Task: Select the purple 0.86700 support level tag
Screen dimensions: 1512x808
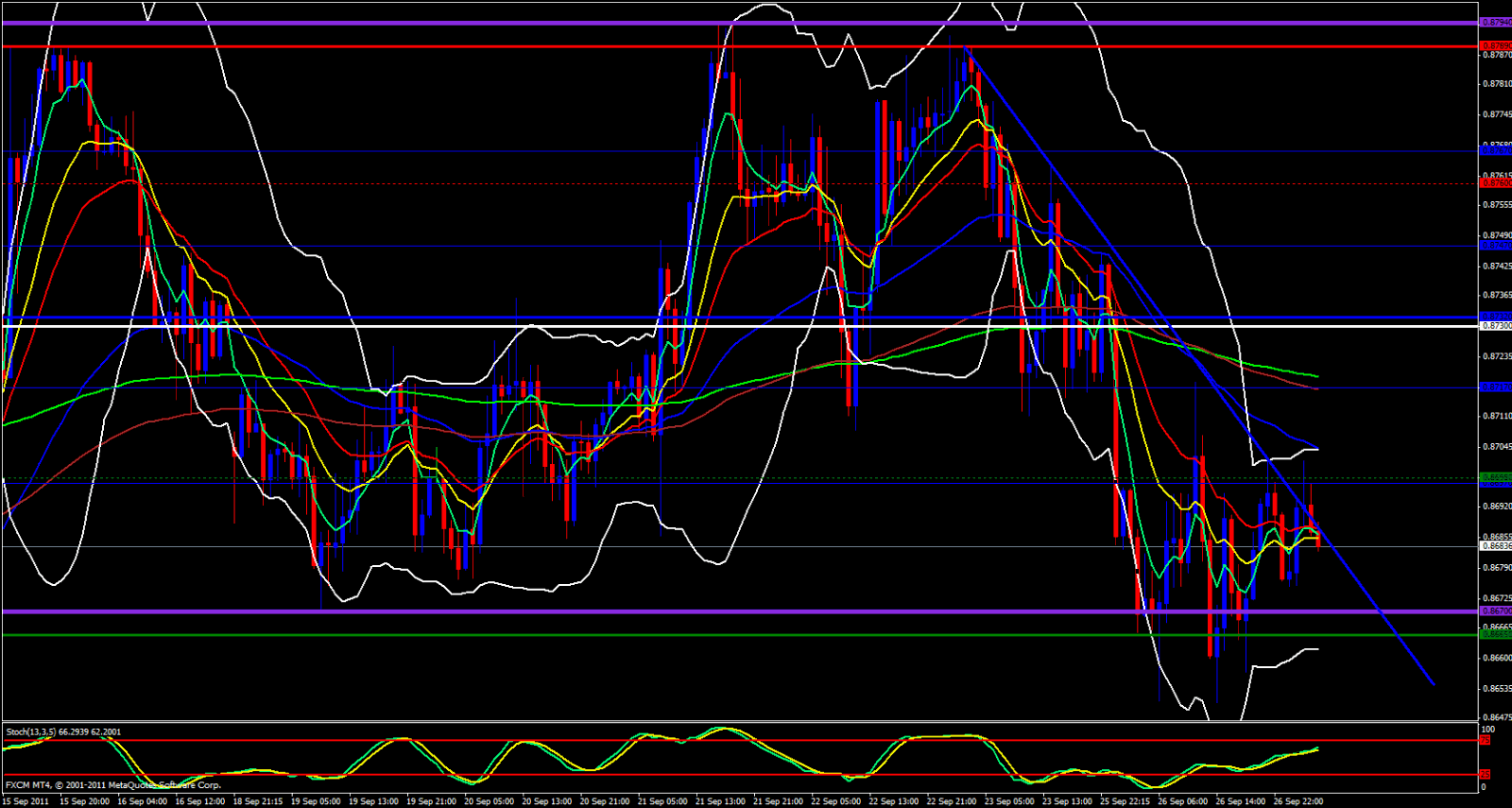Action: [x=1495, y=611]
